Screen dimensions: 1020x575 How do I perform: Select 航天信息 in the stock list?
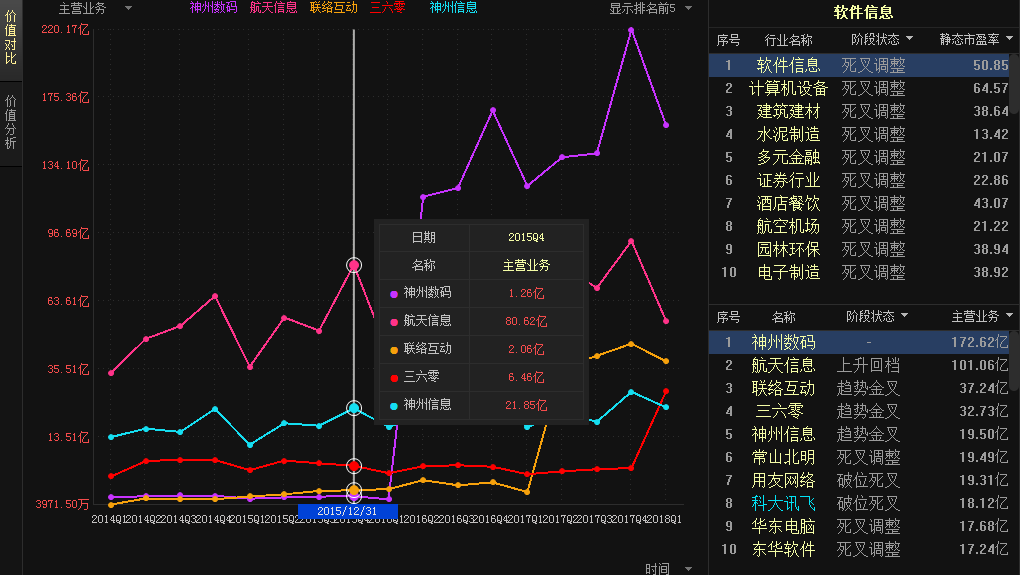[x=861, y=365]
